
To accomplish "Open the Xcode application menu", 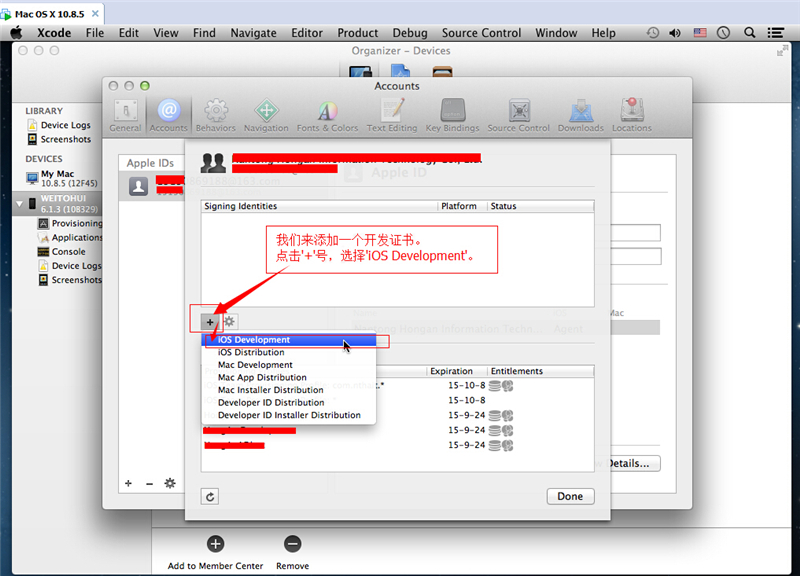I will [54, 33].
